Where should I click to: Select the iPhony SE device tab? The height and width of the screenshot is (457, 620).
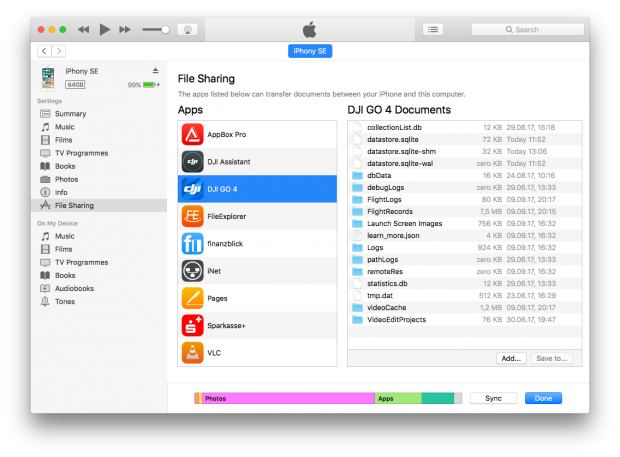tap(310, 51)
